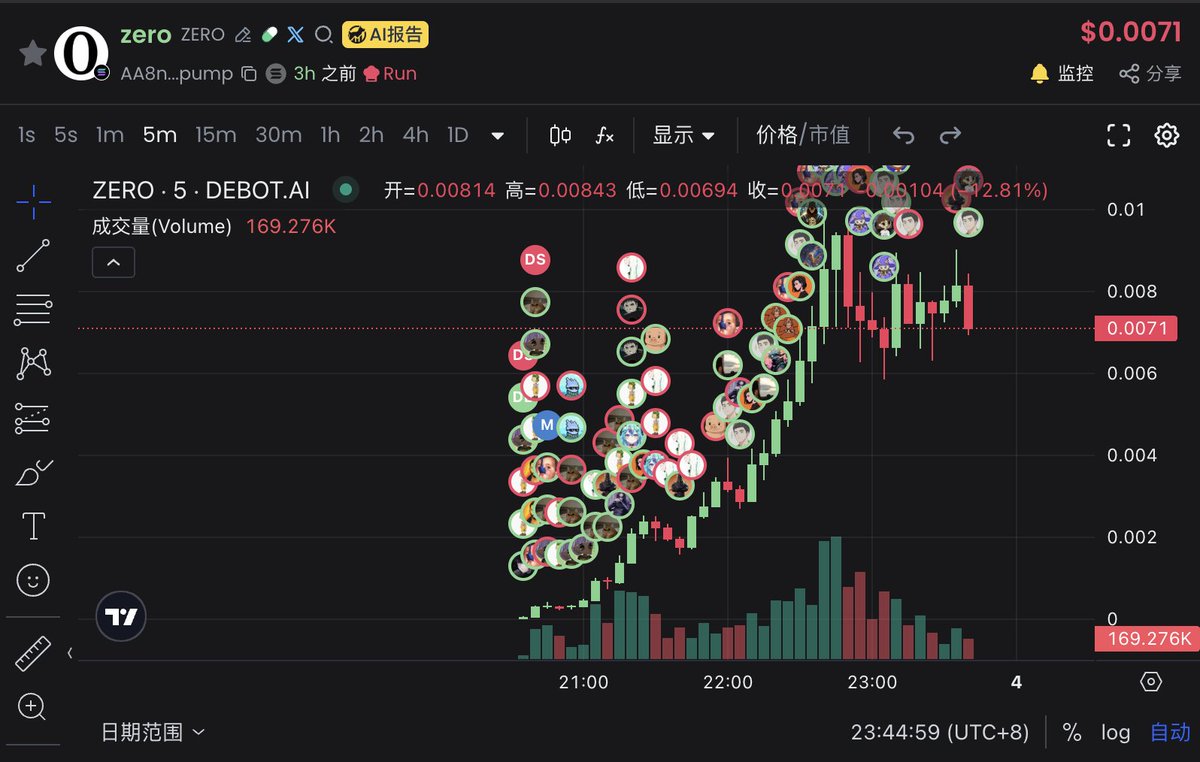Toggle favorite star for zero token

[32, 53]
